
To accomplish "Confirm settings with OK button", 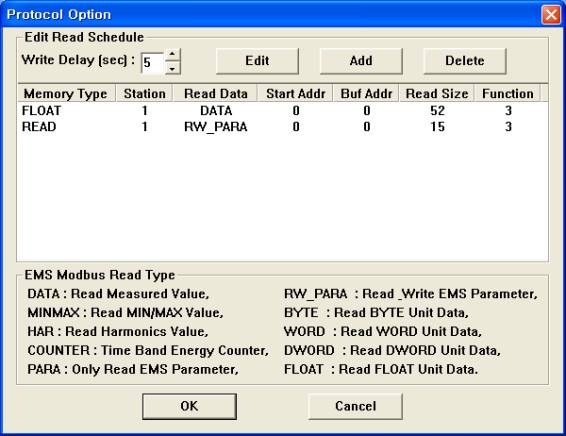I will pyautogui.click(x=190, y=406).
